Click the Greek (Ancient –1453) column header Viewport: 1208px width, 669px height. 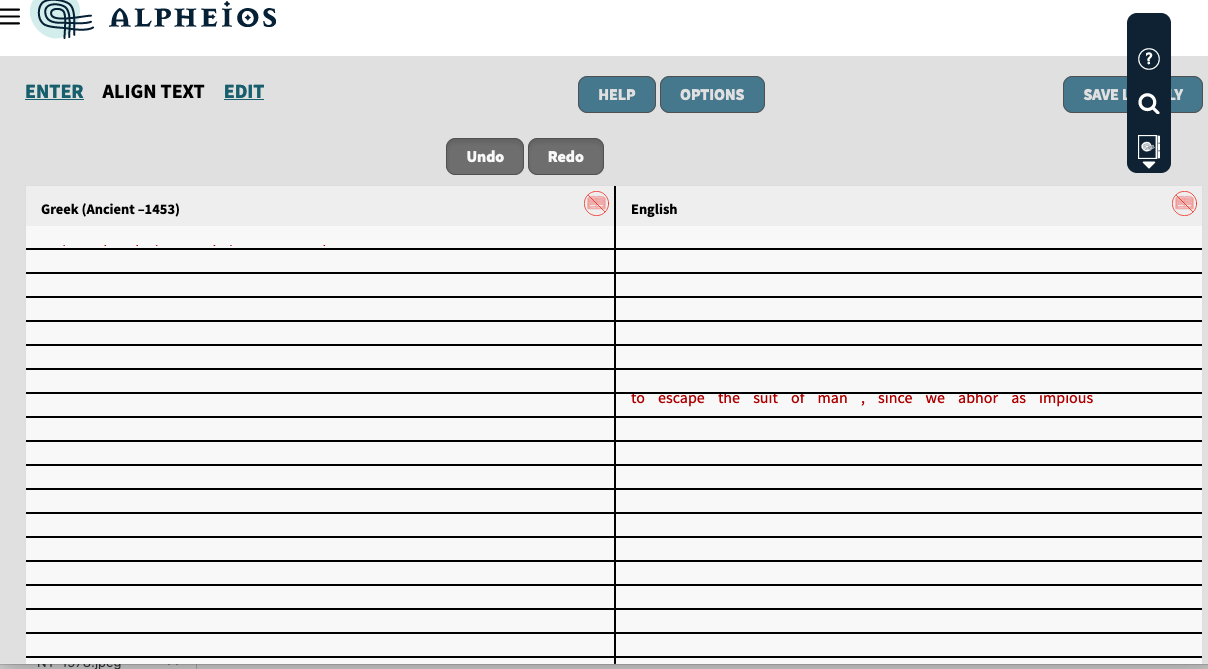(110, 209)
